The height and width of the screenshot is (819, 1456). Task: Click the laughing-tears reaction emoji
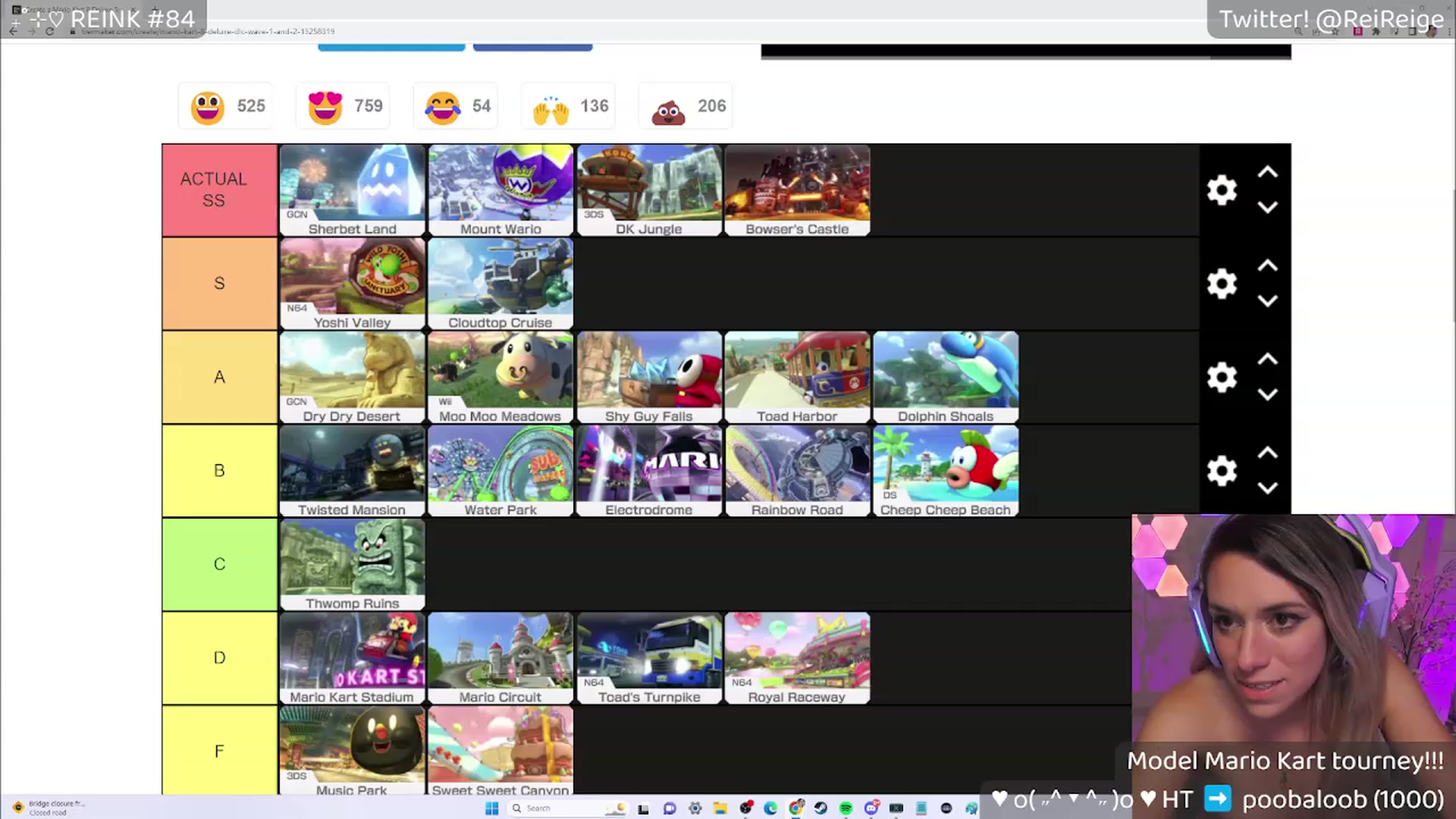pyautogui.click(x=443, y=107)
